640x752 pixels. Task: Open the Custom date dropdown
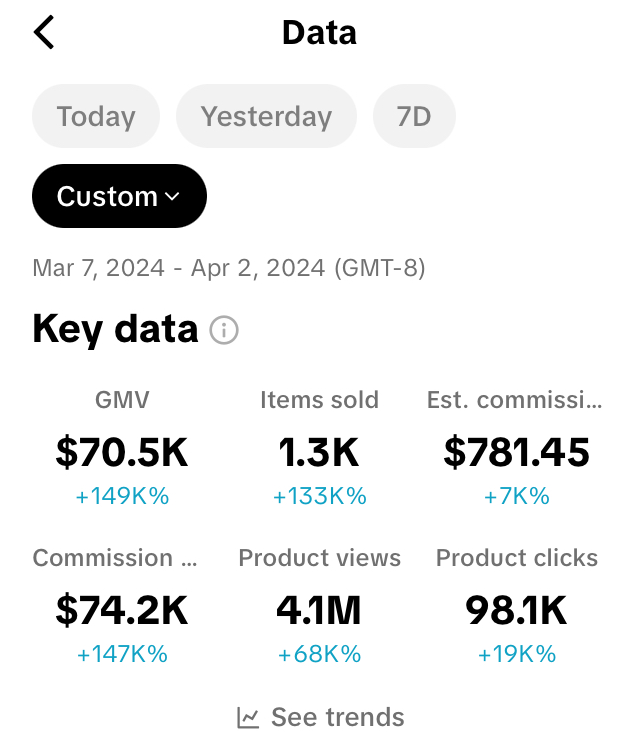[119, 196]
